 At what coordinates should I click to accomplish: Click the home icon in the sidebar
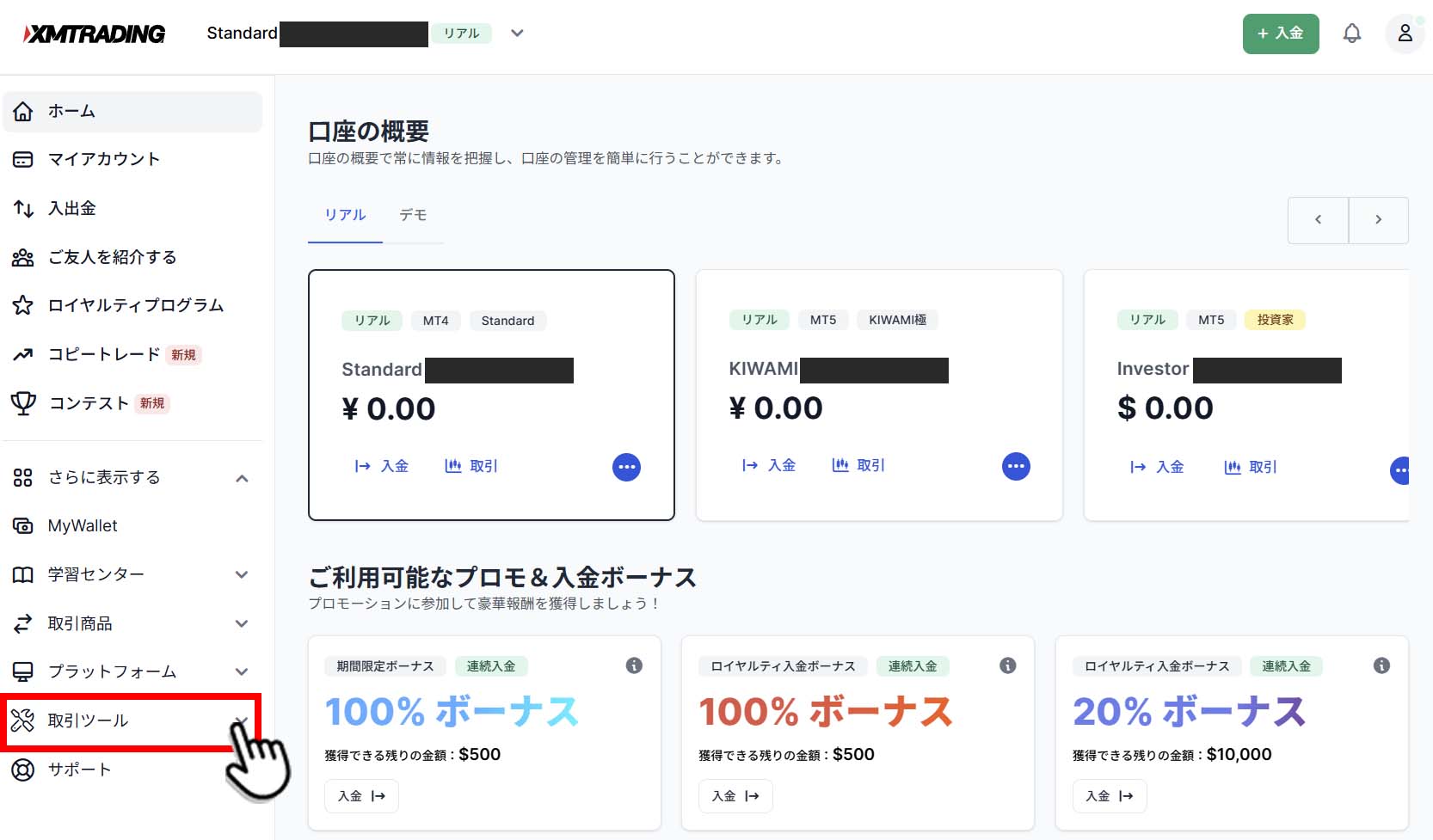click(x=23, y=112)
